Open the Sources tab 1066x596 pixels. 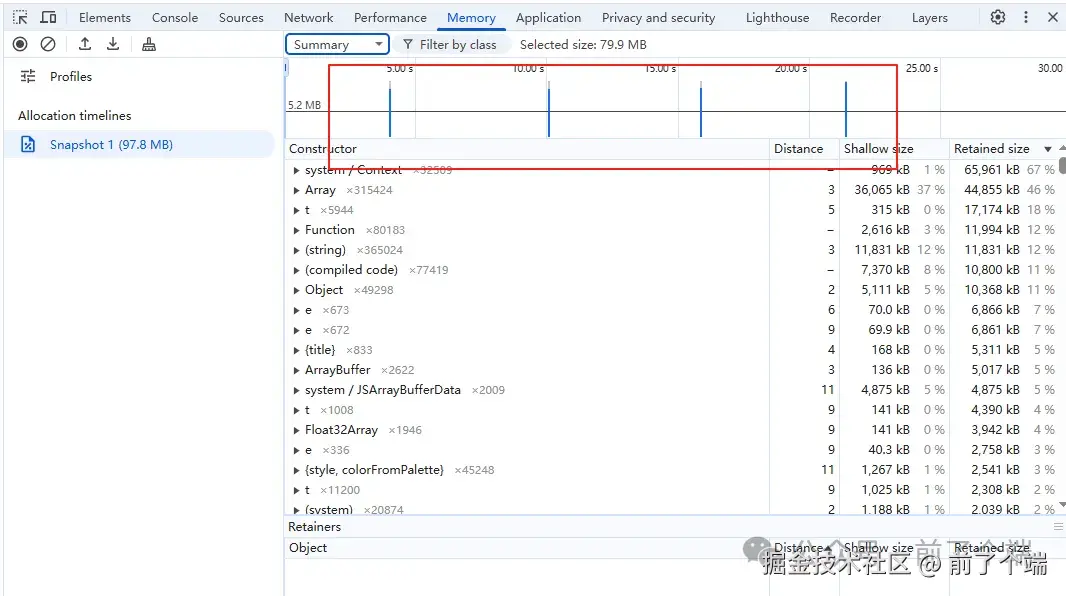click(x=241, y=18)
